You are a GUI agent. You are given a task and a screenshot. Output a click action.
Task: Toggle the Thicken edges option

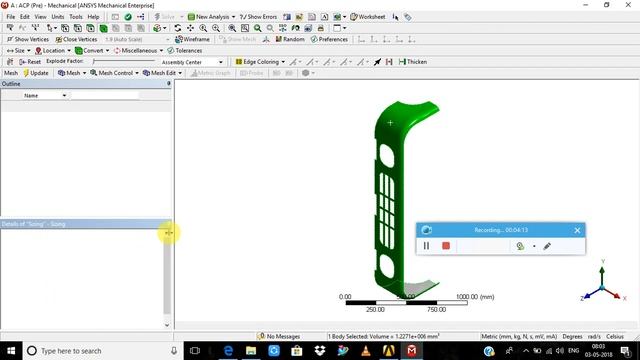413,62
